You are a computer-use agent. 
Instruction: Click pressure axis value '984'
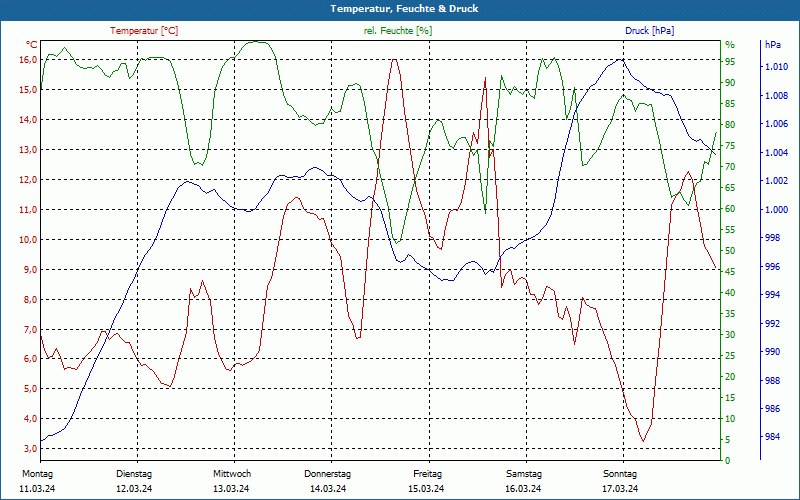coord(772,437)
